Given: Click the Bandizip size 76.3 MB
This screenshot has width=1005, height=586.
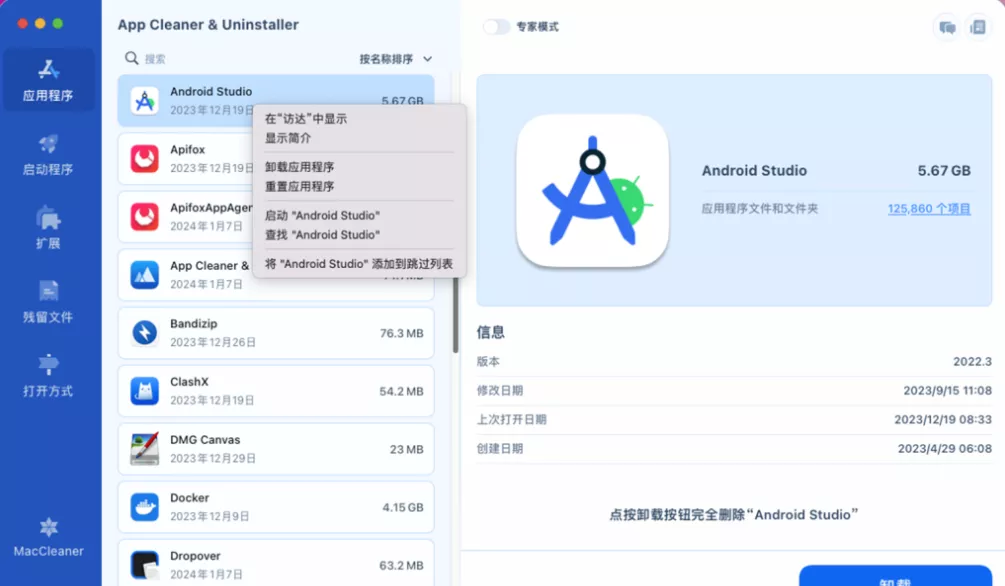Looking at the screenshot, I should click(x=402, y=333).
